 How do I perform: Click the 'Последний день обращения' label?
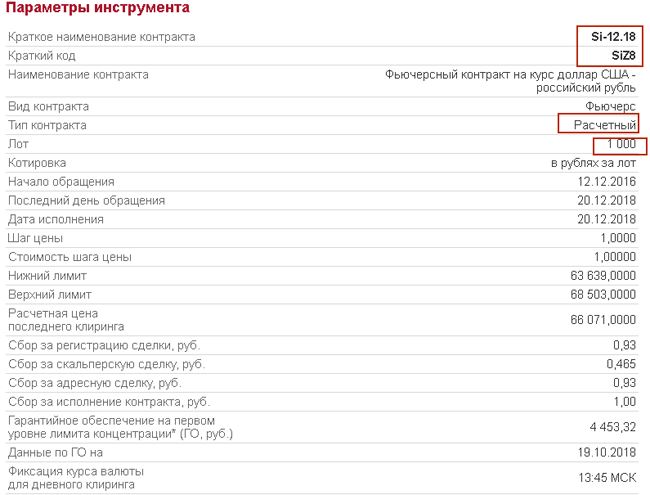click(86, 201)
